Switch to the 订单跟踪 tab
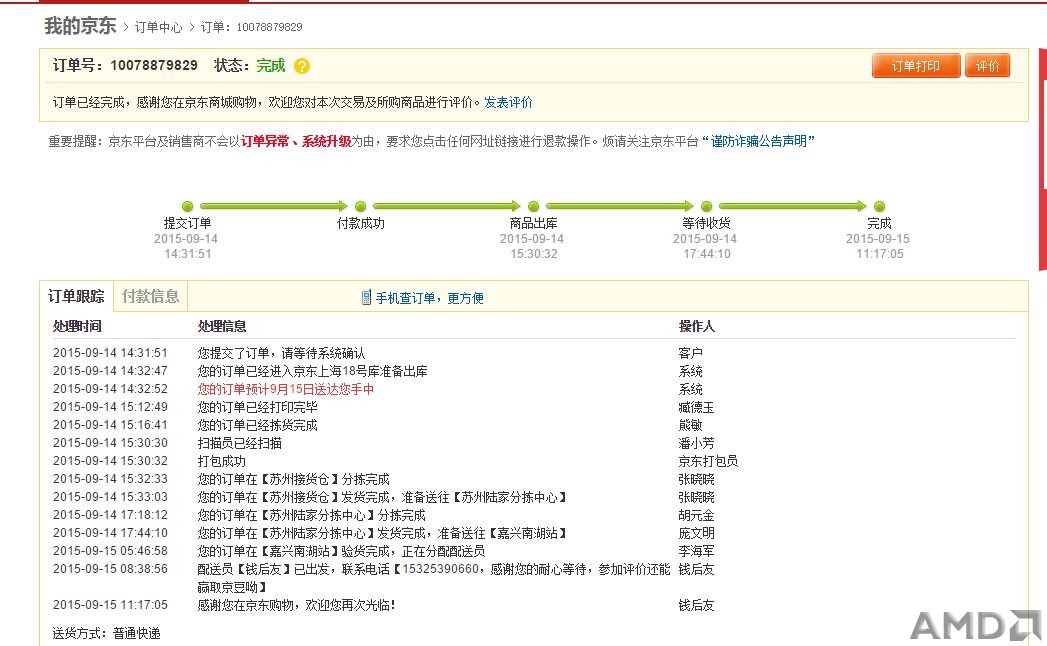This screenshot has width=1047, height=646. click(x=76, y=296)
